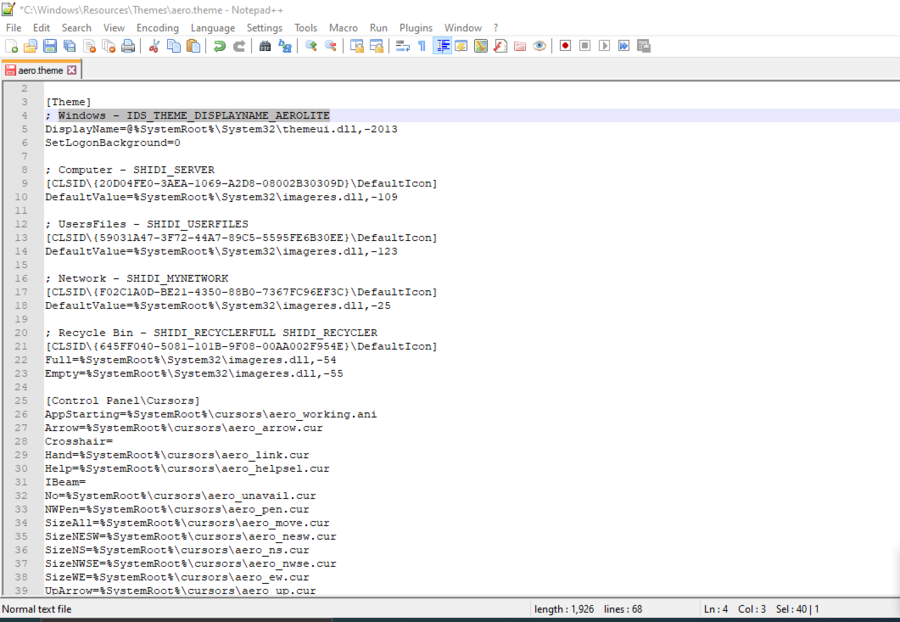This screenshot has width=900, height=622.
Task: Open the Document Map icon
Action: pos(481,46)
